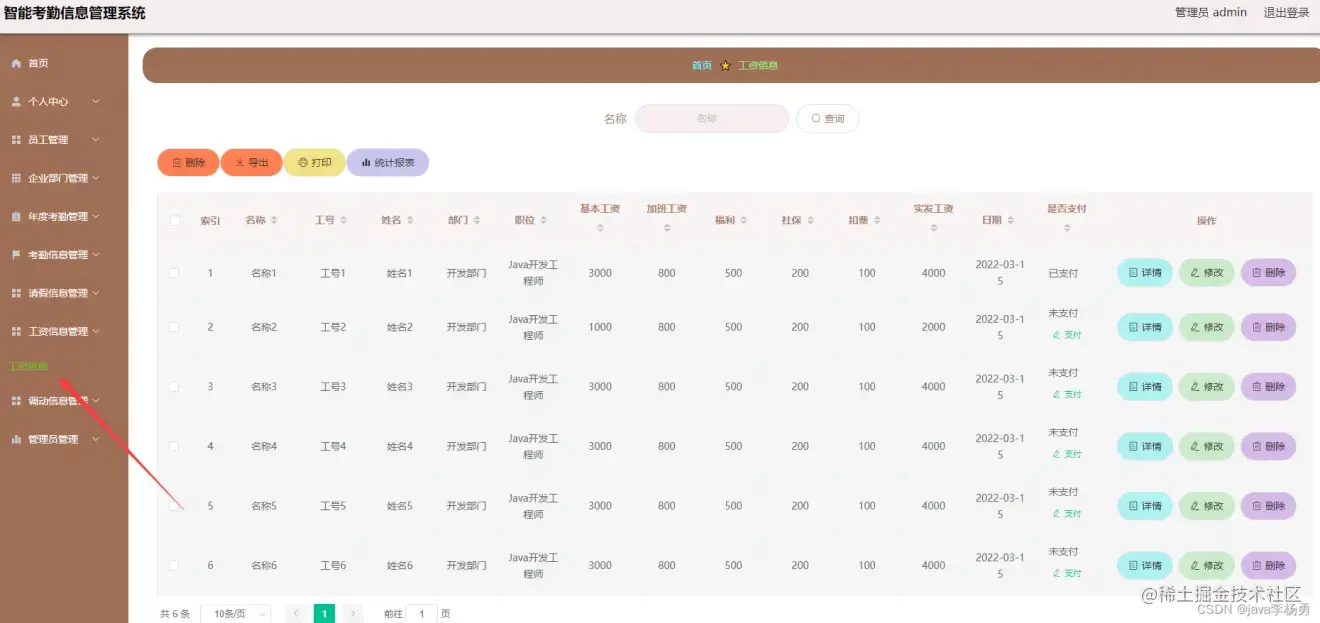Image resolution: width=1320 pixels, height=623 pixels.
Task: Check the checkbox for row 名称3
Action: click(175, 386)
